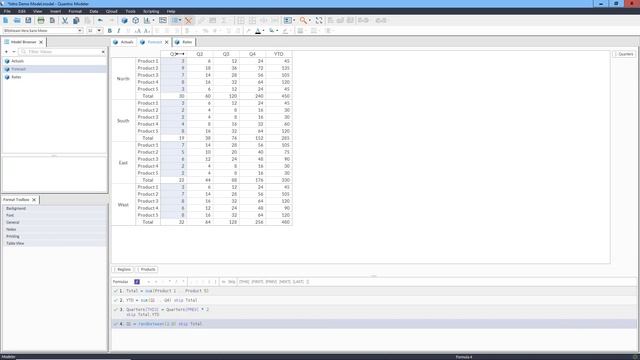The height and width of the screenshot is (360, 640).
Task: Toggle Italic formatting
Action: (119, 31)
